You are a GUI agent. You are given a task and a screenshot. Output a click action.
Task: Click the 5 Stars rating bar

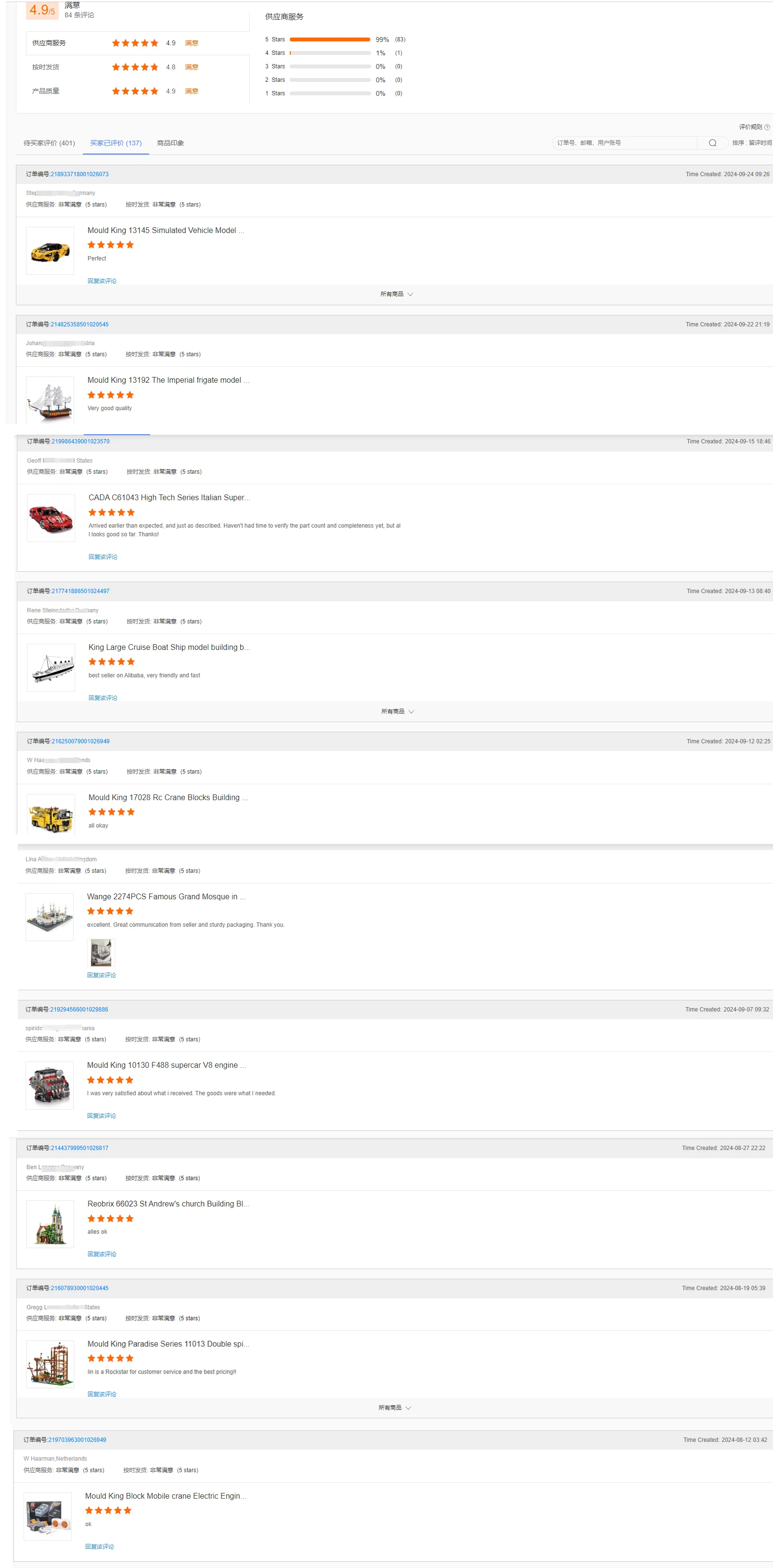tap(330, 39)
